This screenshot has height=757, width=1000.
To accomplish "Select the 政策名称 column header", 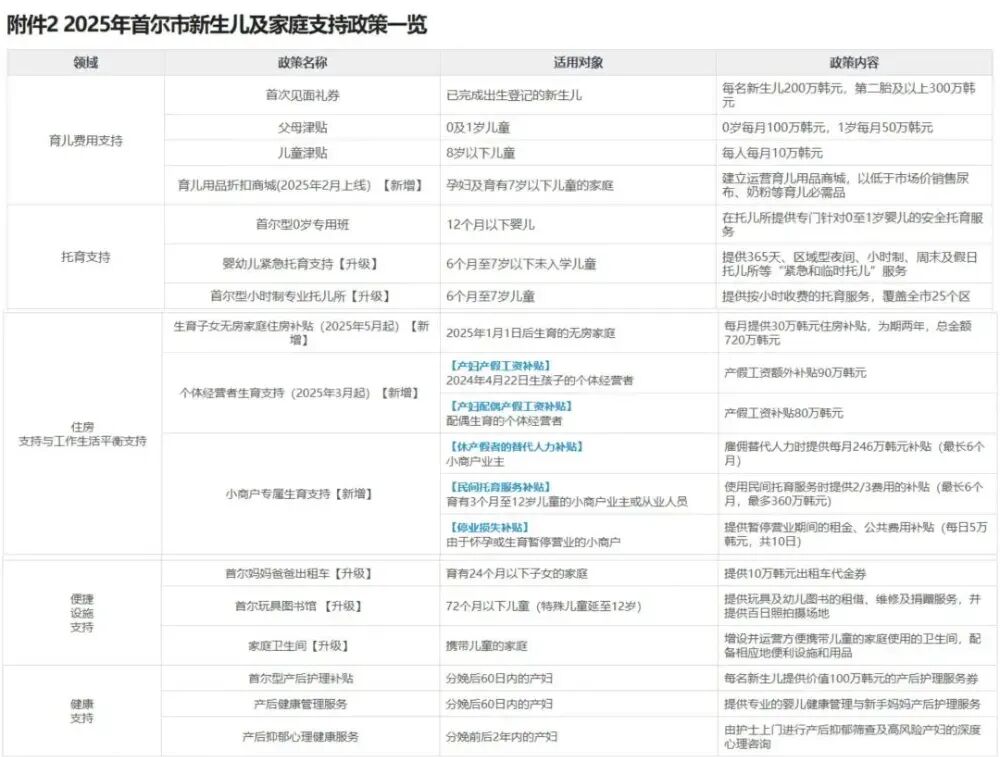I will pyautogui.click(x=302, y=62).
